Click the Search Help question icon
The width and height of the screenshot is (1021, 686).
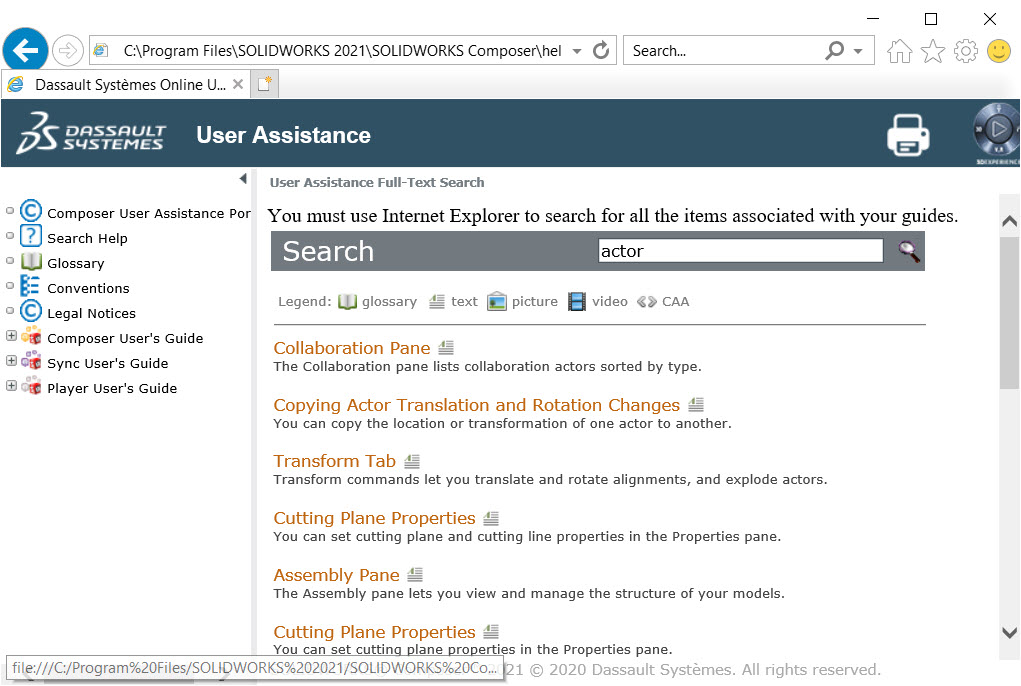coord(31,235)
